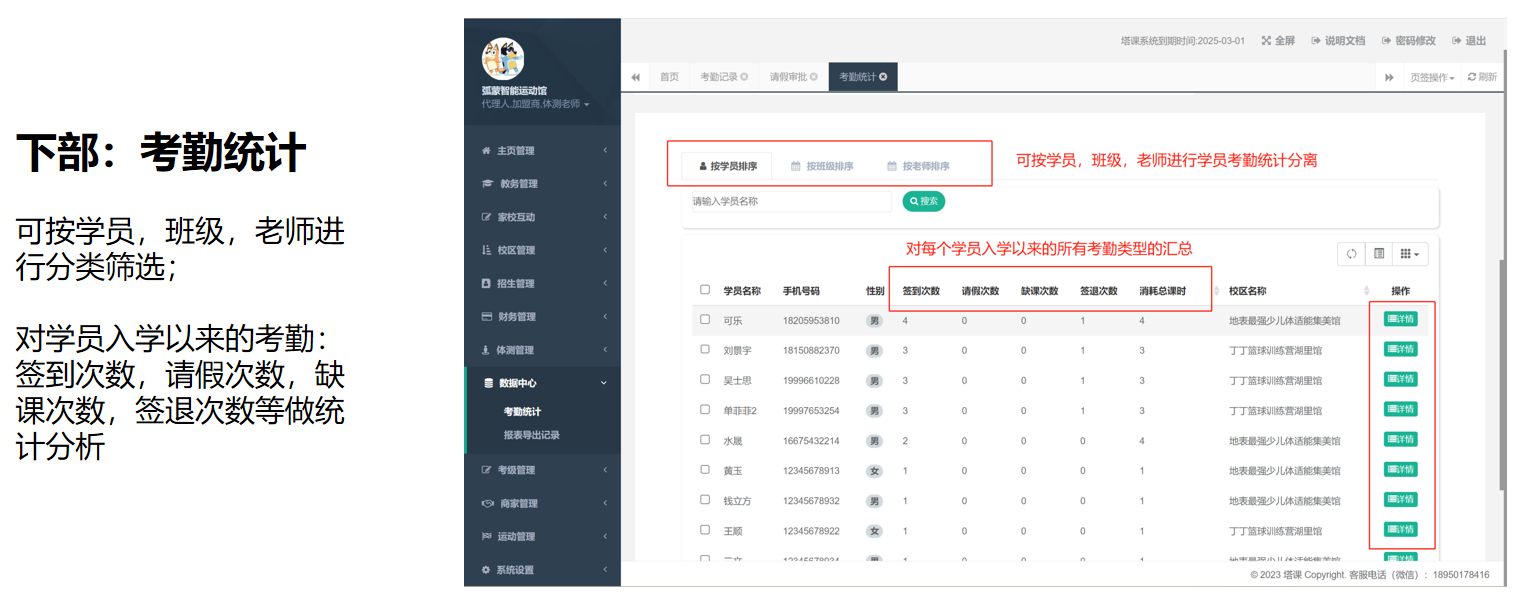Click the 全屏 fullscreen icon

tap(1266, 41)
